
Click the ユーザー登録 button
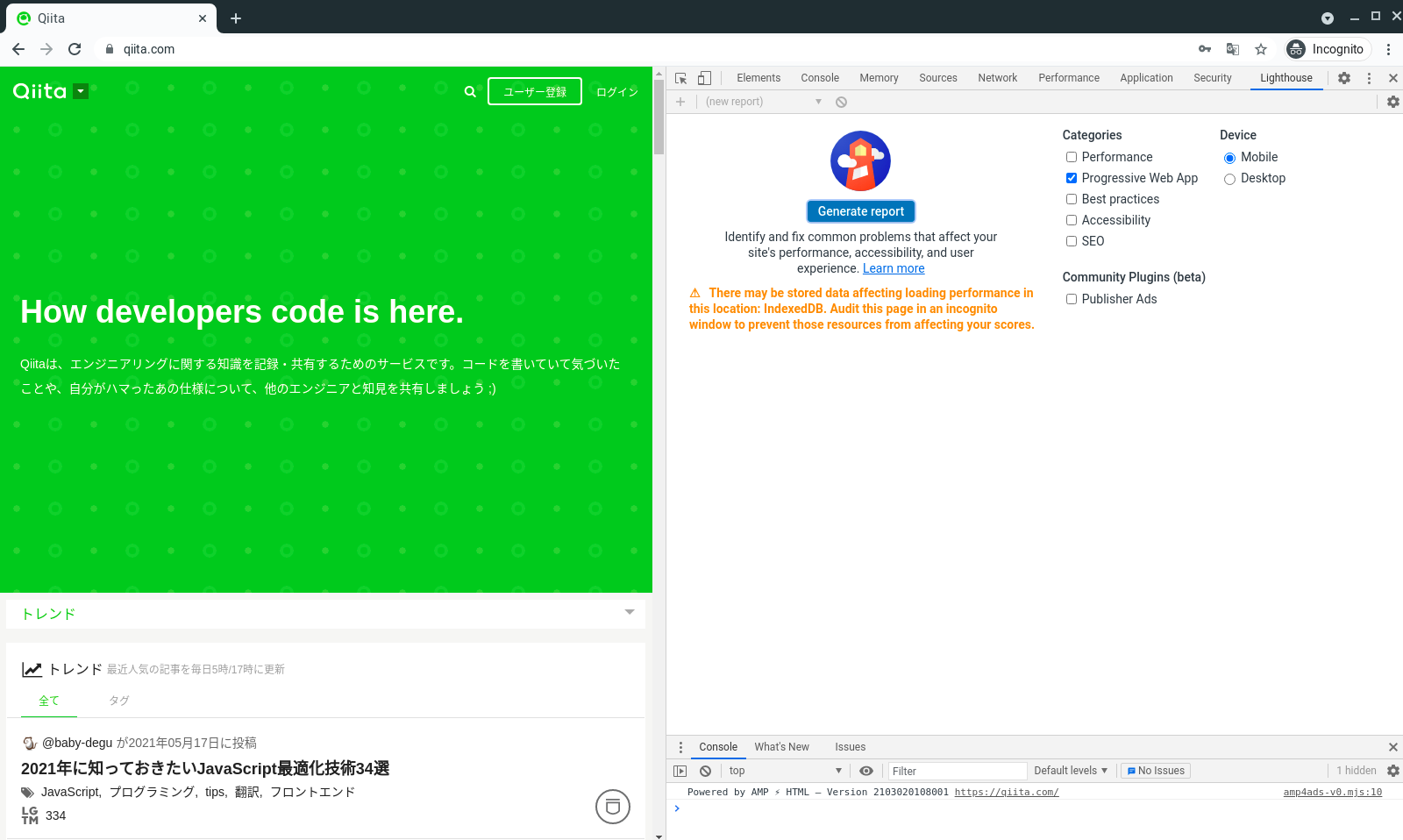pos(535,91)
